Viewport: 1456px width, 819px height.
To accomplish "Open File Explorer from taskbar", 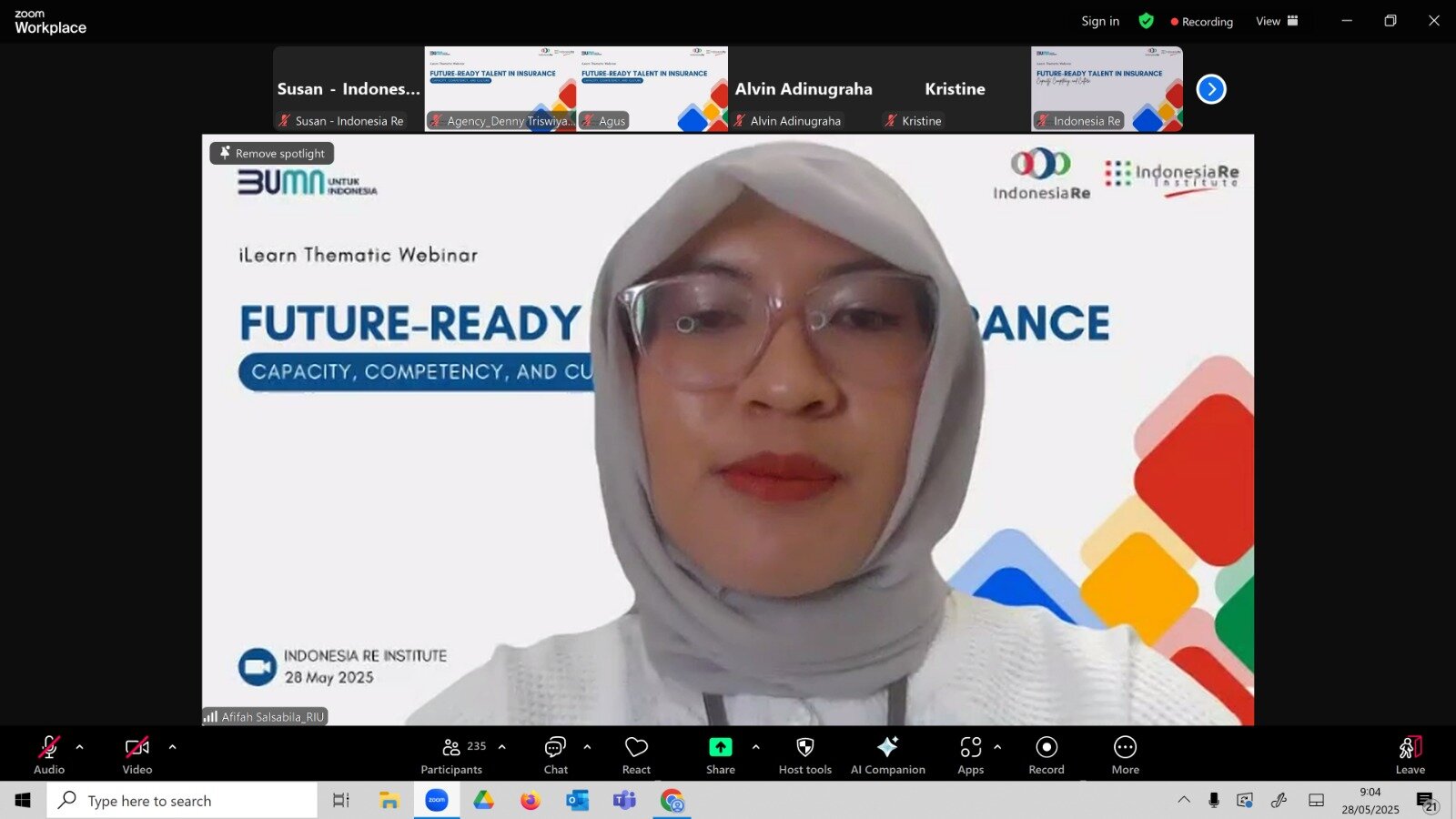I will (389, 800).
